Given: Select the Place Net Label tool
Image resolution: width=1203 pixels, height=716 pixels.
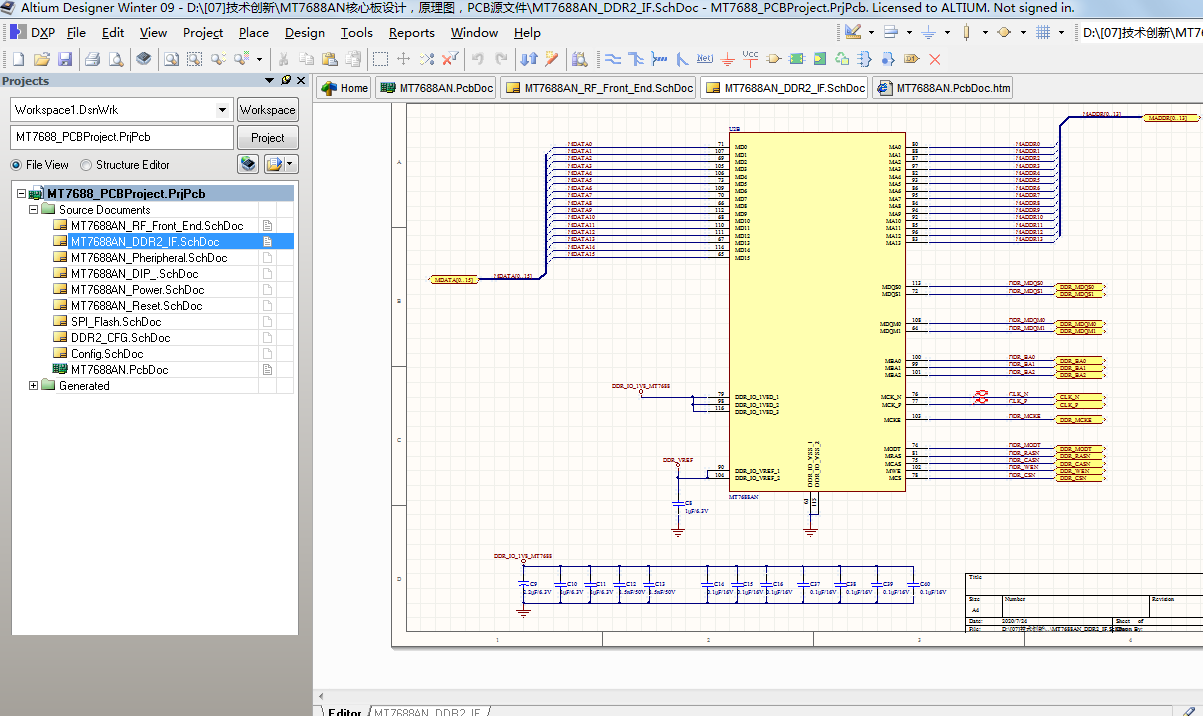Looking at the screenshot, I should tap(704, 59).
